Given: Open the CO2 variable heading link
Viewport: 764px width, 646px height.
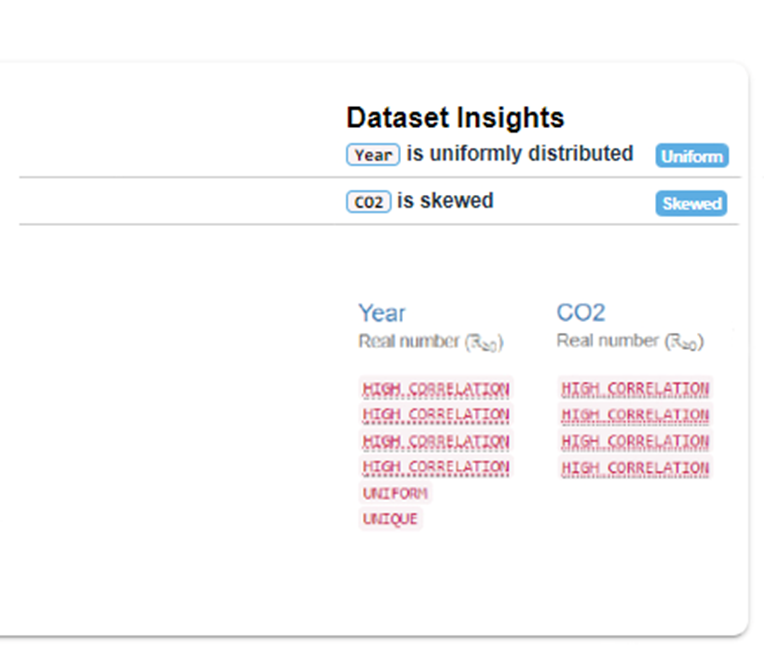Looking at the screenshot, I should pyautogui.click(x=581, y=313).
